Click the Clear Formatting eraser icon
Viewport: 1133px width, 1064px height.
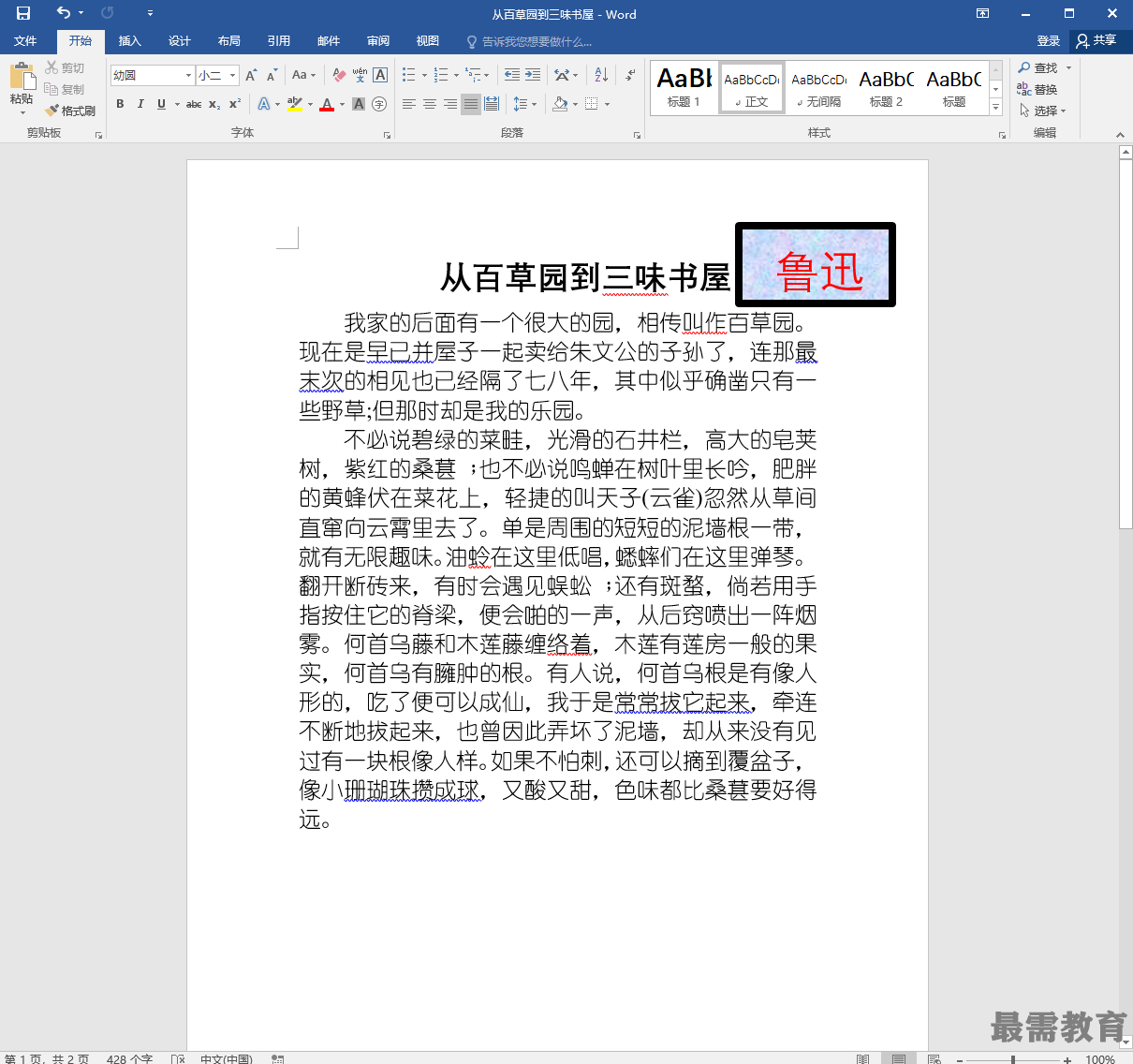(339, 75)
